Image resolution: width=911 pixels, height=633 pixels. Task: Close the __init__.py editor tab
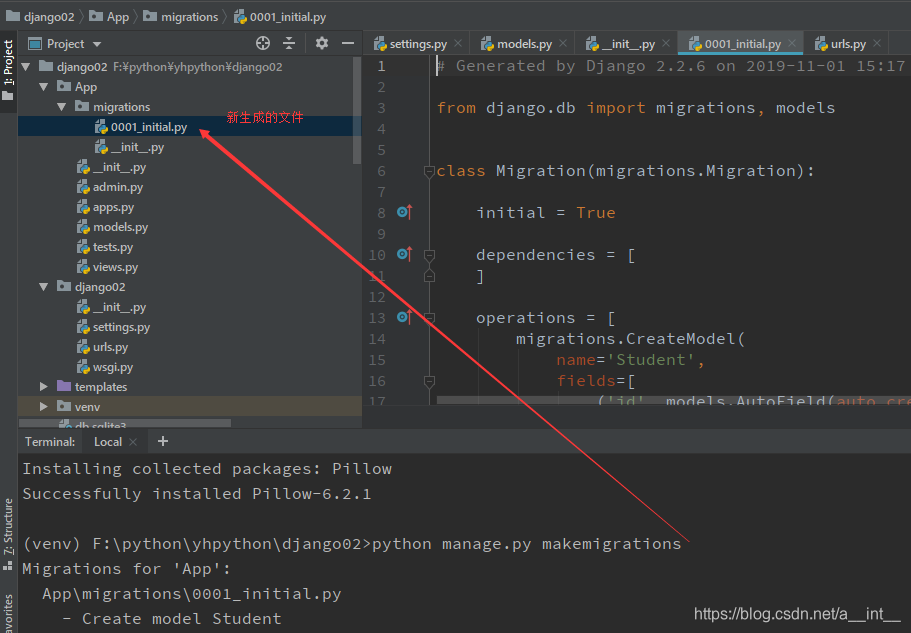(666, 44)
